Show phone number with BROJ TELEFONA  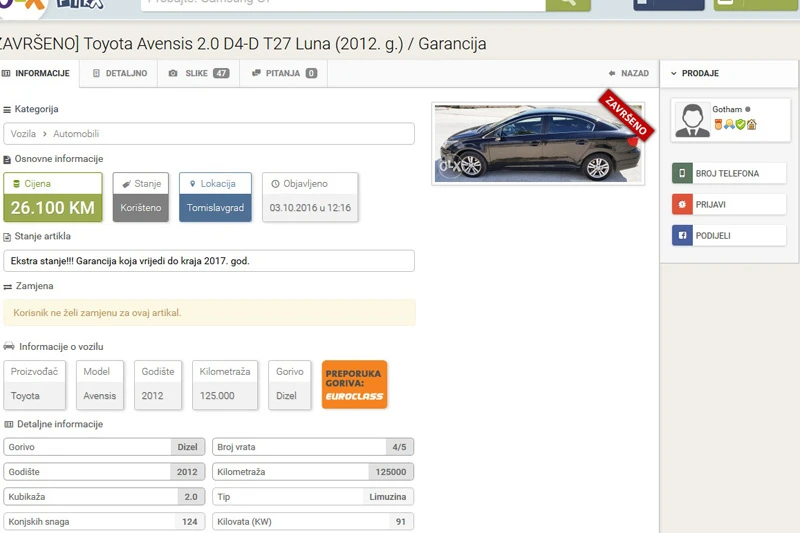coord(729,173)
